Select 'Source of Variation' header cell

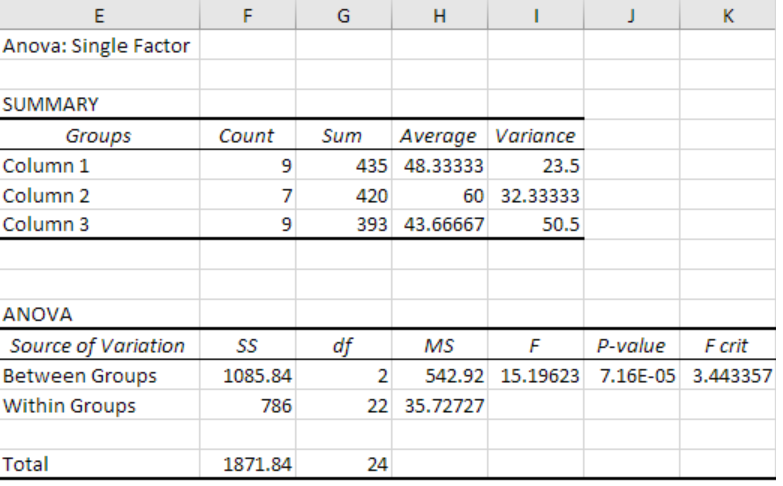(99, 345)
